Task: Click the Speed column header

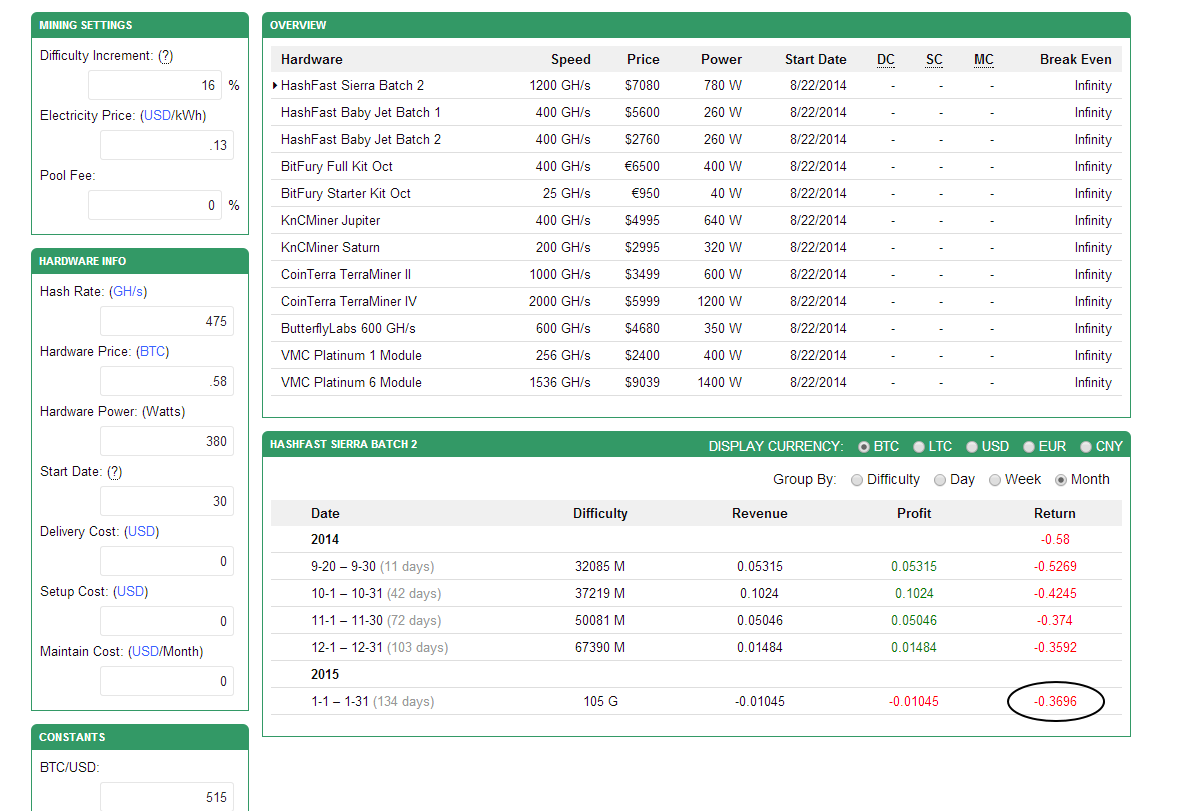Action: [571, 60]
